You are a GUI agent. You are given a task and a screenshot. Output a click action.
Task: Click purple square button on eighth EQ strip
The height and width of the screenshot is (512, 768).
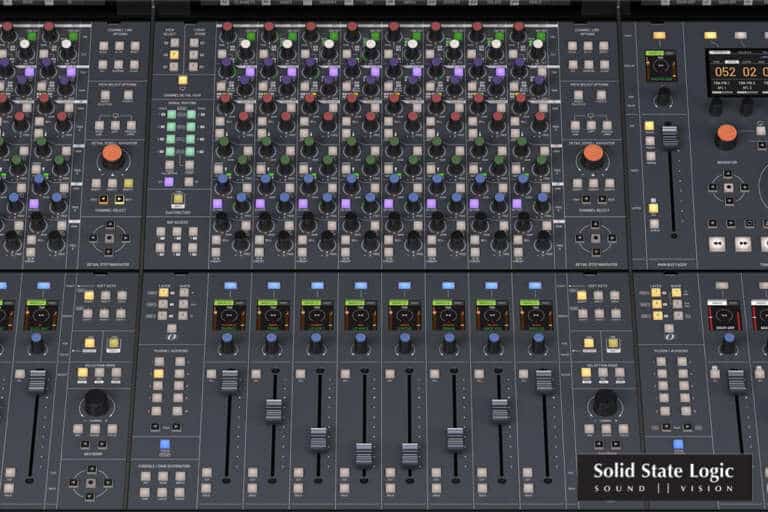(x=517, y=204)
